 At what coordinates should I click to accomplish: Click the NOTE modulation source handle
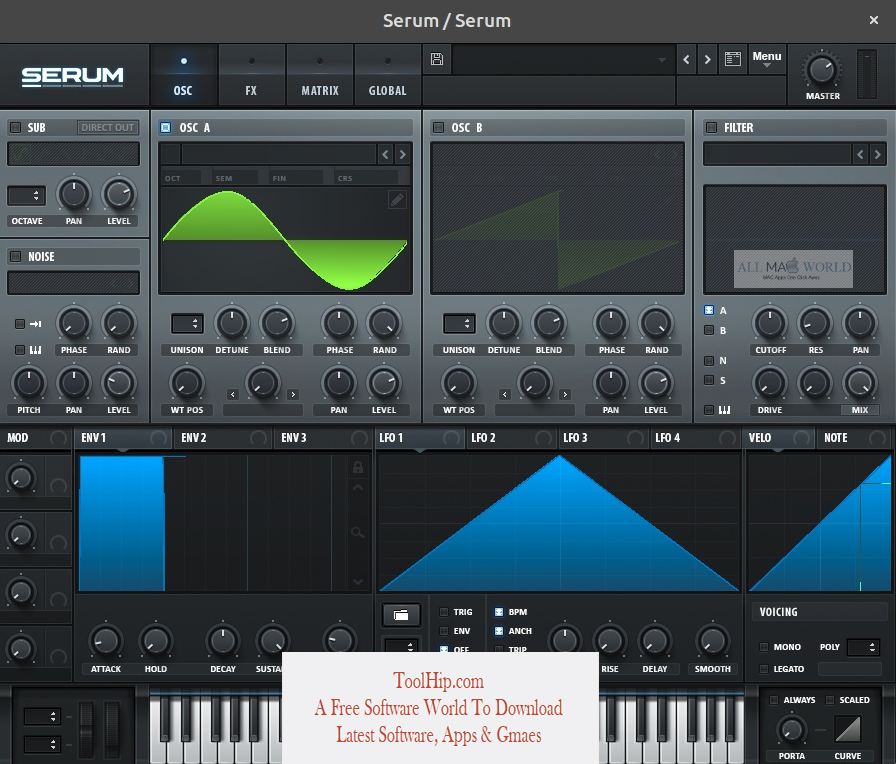pos(877,438)
